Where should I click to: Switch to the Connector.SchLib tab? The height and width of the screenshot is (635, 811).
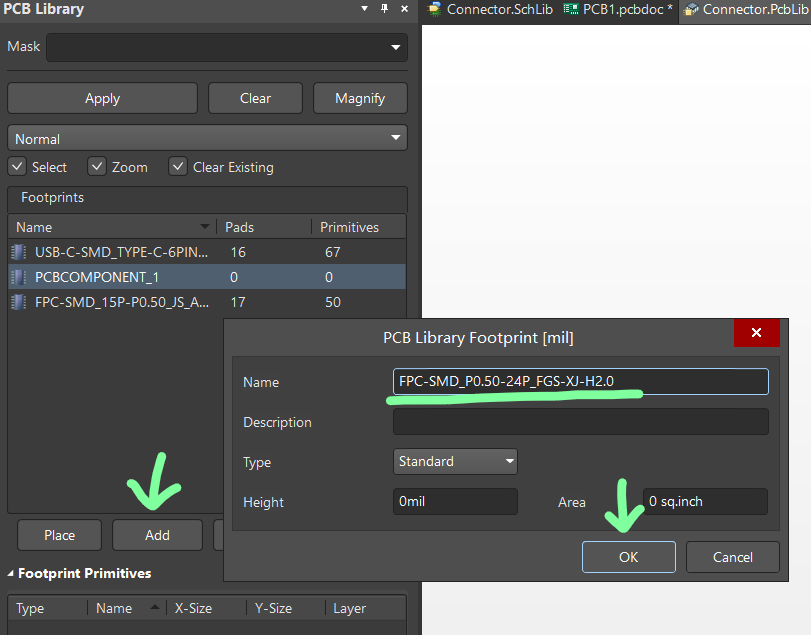[x=490, y=10]
